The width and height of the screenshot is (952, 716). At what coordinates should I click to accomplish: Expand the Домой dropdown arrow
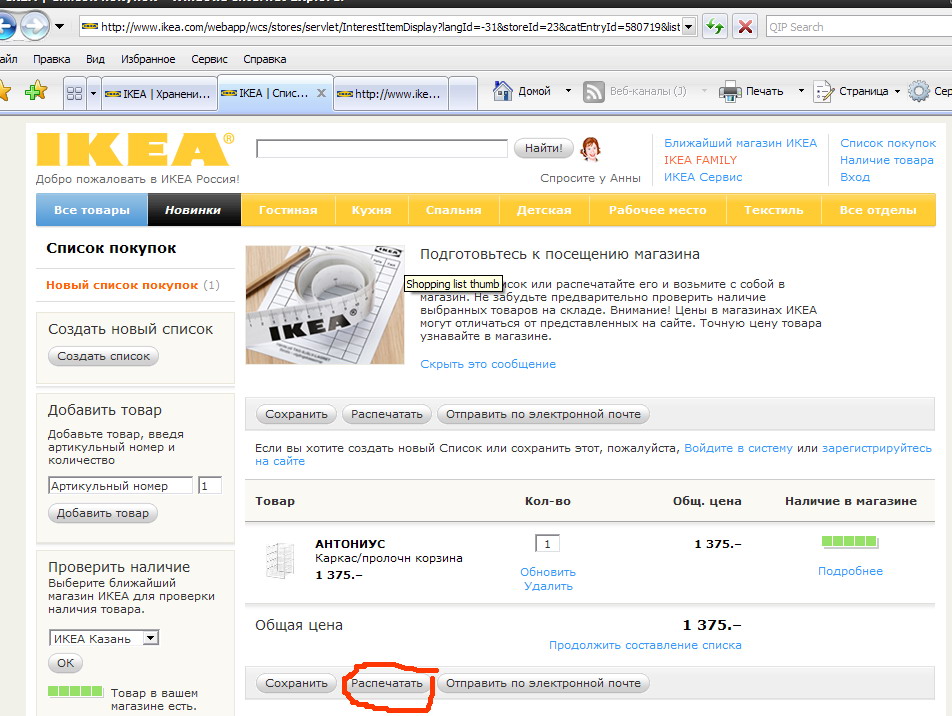(x=568, y=91)
